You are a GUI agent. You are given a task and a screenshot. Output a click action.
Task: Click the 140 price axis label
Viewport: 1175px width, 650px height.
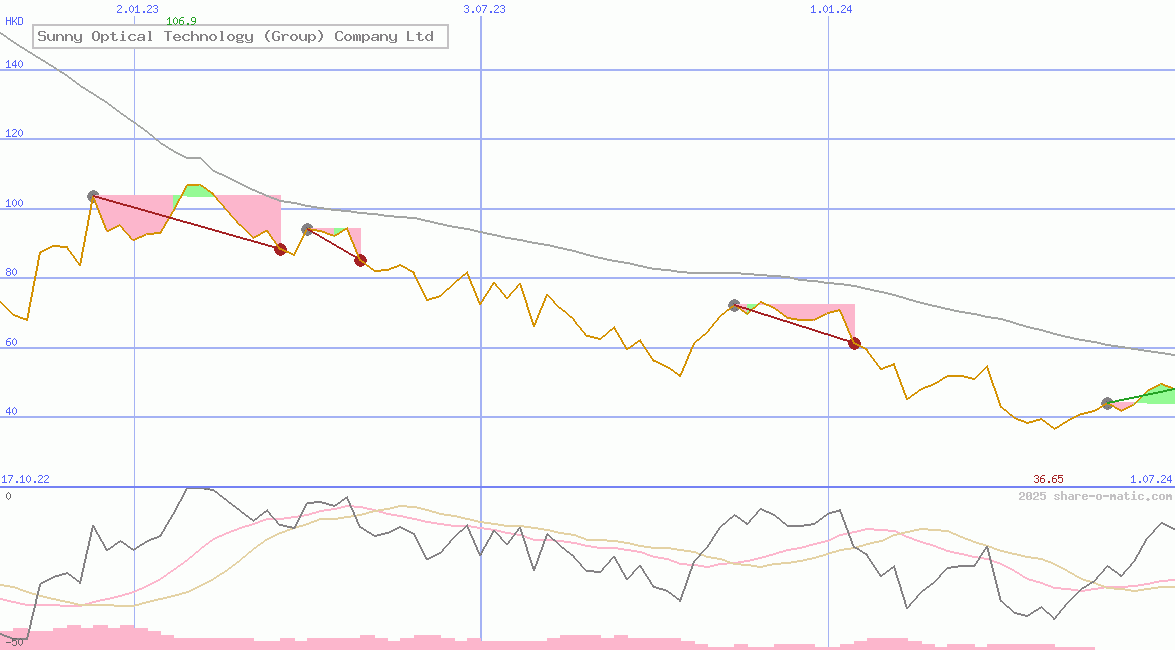pyautogui.click(x=14, y=64)
